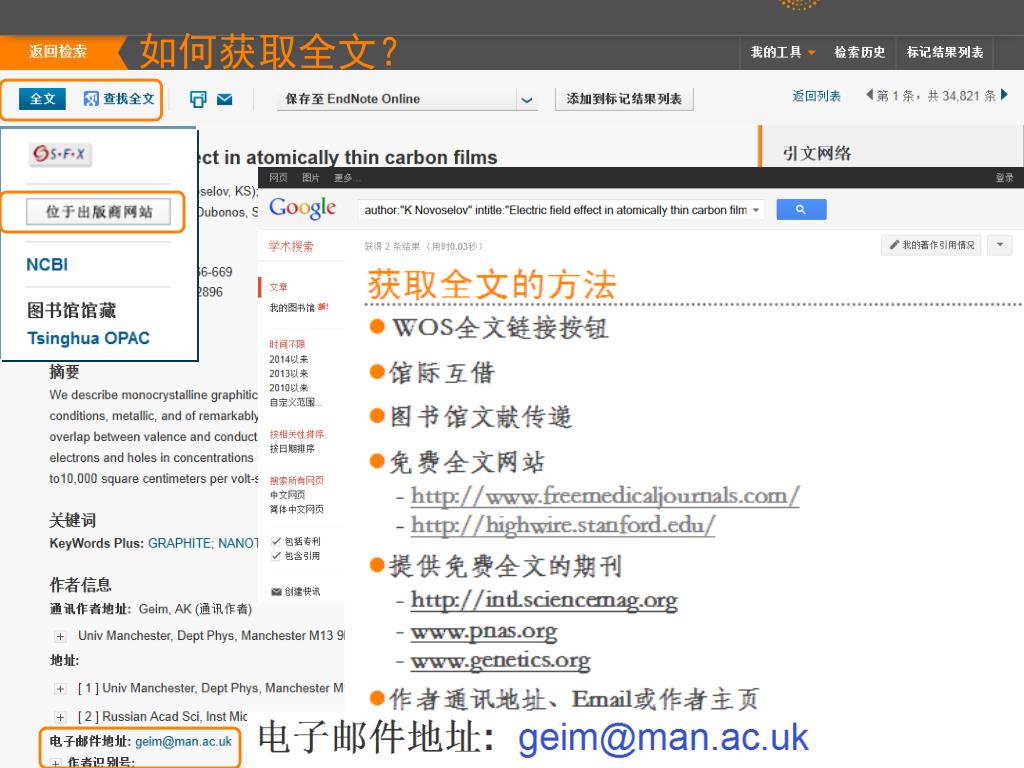Click 我的著作引用情况 button
Viewport: 1024px width, 768px height.
pyautogui.click(x=931, y=245)
